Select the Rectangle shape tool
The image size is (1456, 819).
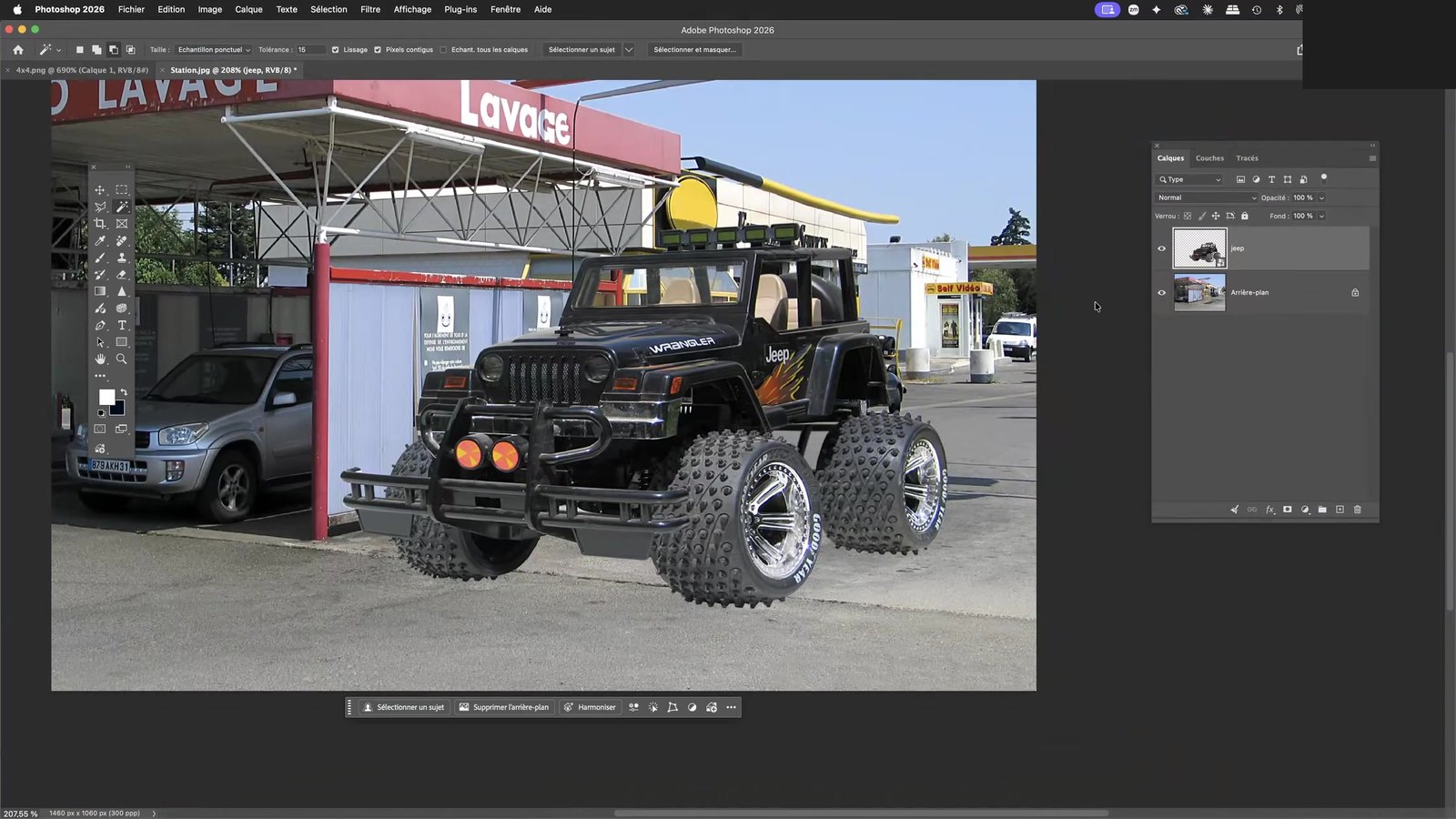pyautogui.click(x=122, y=342)
